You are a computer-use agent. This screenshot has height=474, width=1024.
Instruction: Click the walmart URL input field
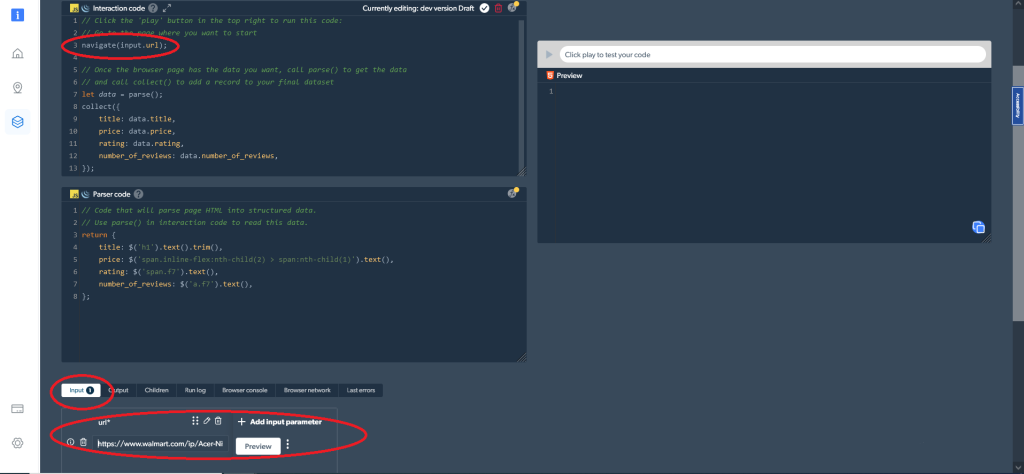(x=160, y=444)
